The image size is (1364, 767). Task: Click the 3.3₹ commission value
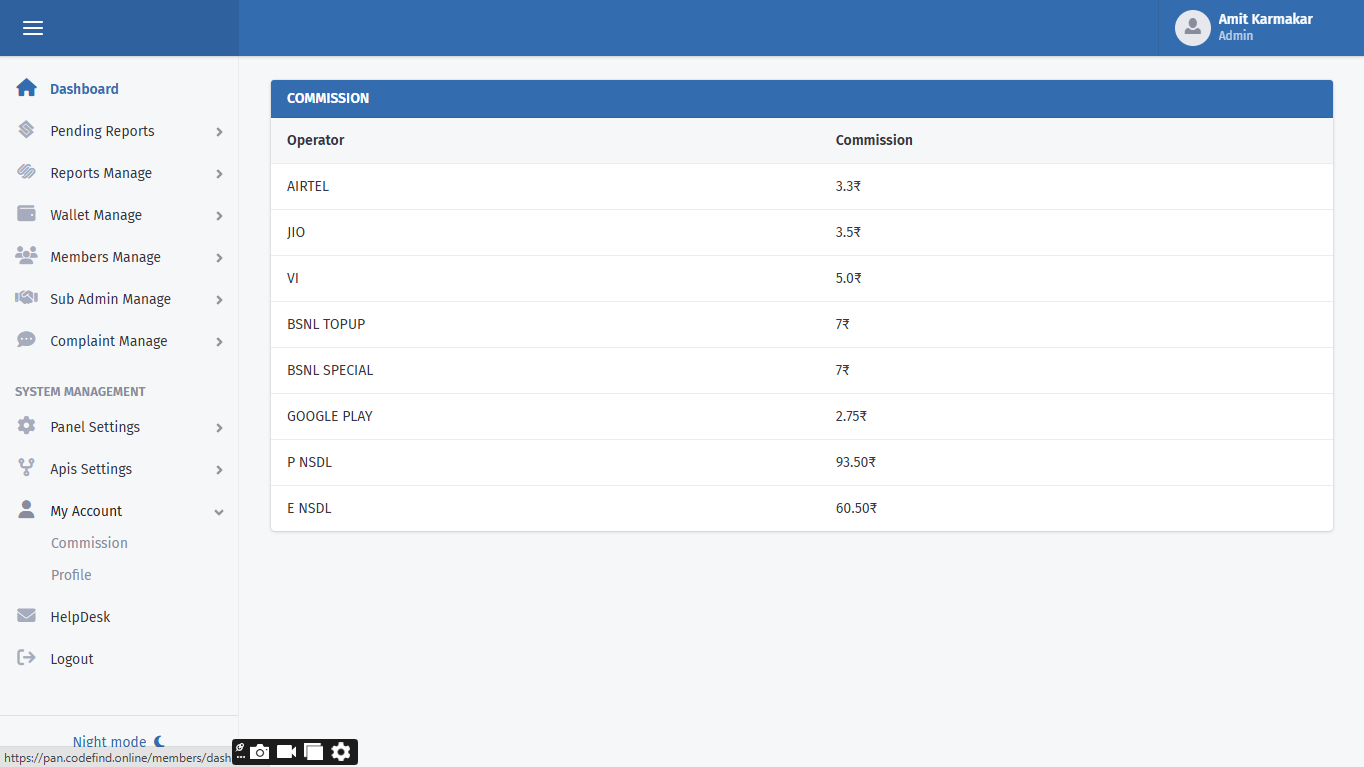pyautogui.click(x=848, y=186)
